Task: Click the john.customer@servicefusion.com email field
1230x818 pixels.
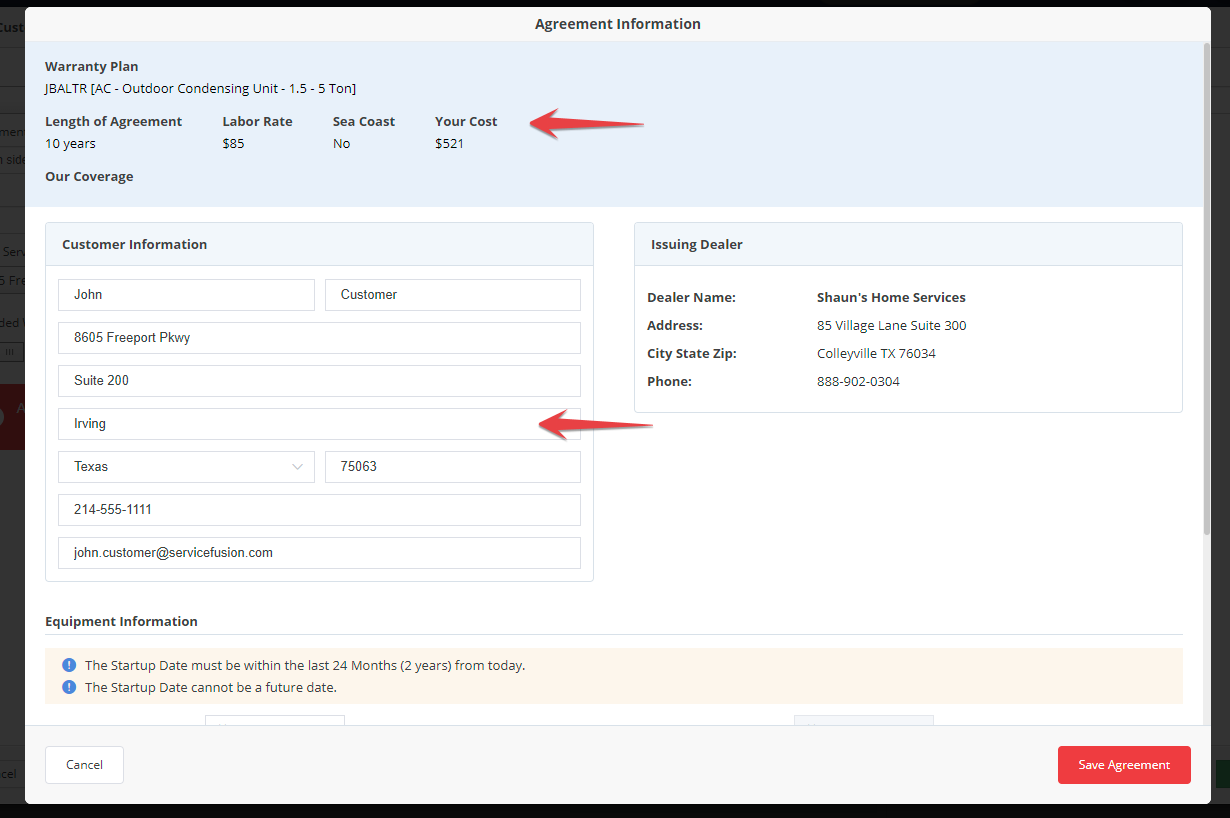Action: (x=319, y=553)
